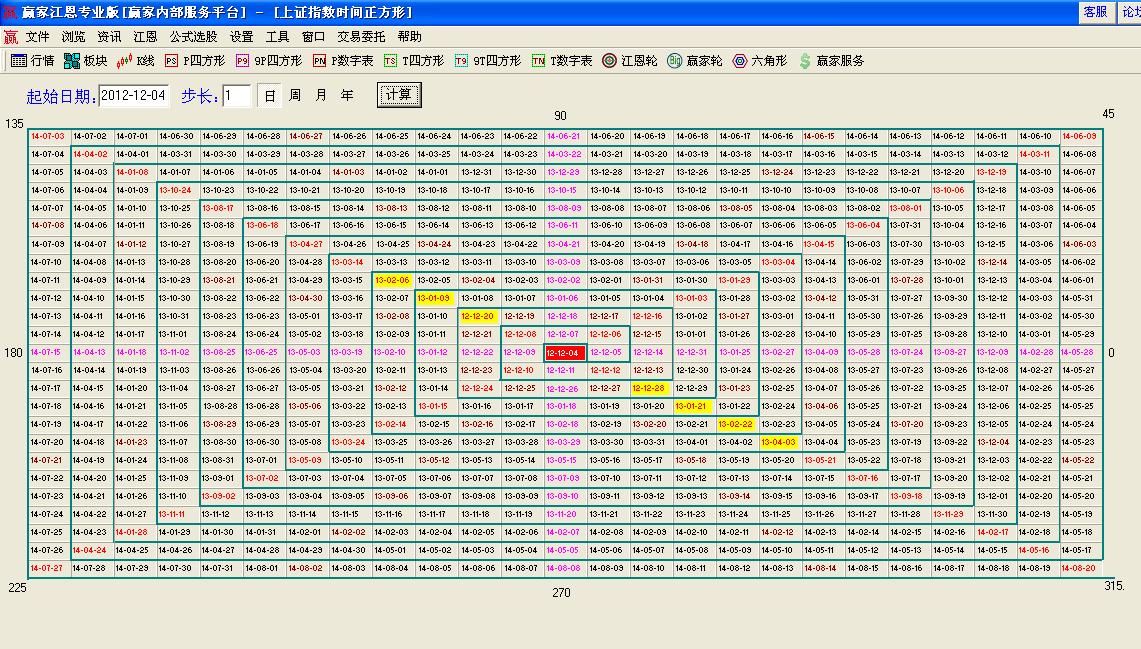Open the 9P四方形 tool
Image resolution: width=1141 pixels, height=649 pixels.
click(268, 61)
